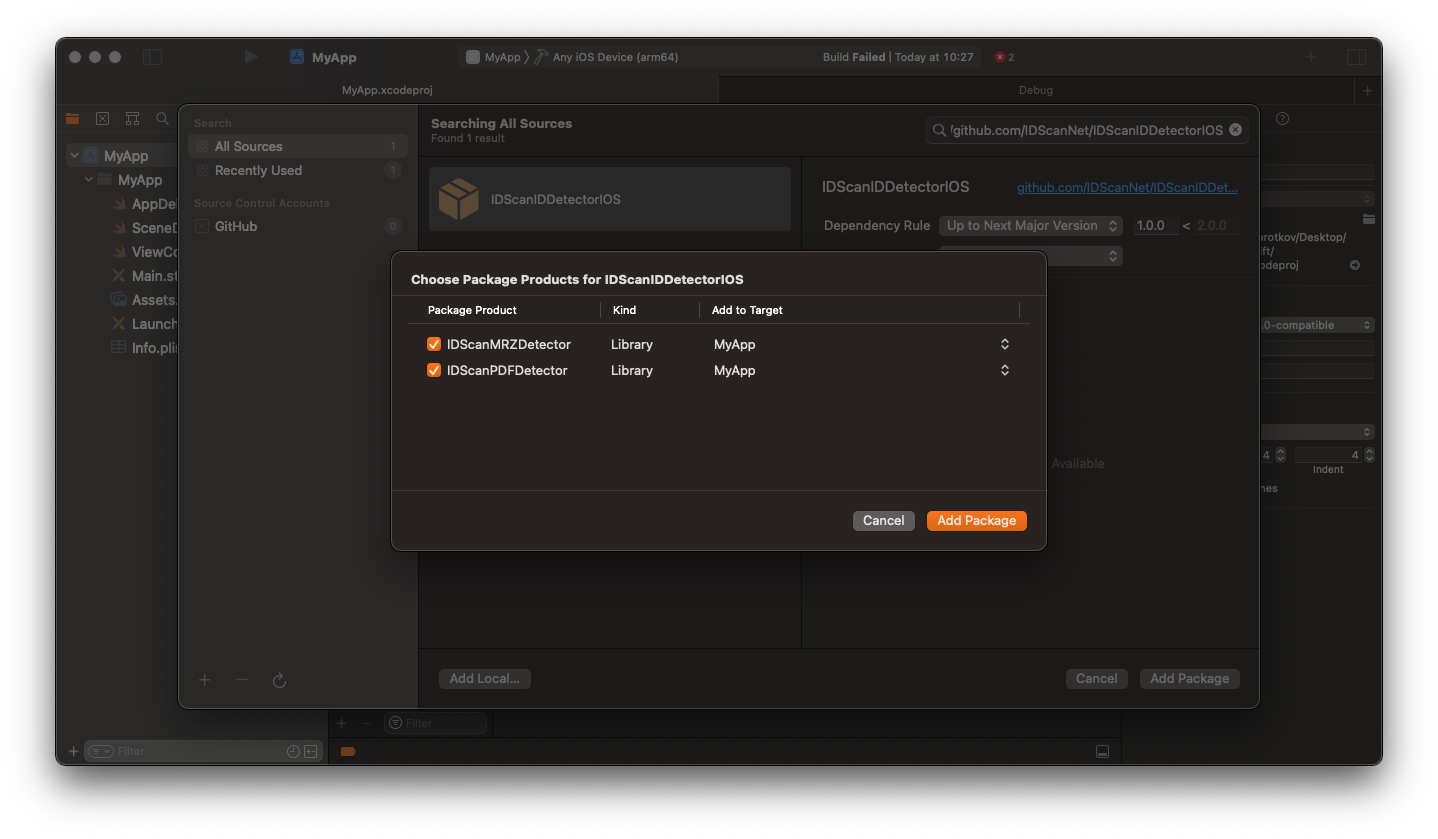Open the Source Control navigator icon
This screenshot has height=839, width=1438.
[x=102, y=118]
